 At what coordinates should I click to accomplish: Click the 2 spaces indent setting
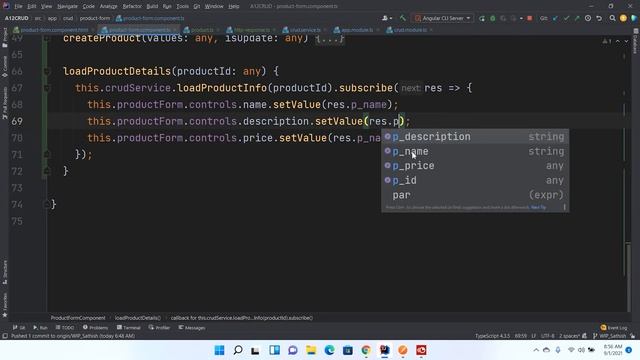569,336
